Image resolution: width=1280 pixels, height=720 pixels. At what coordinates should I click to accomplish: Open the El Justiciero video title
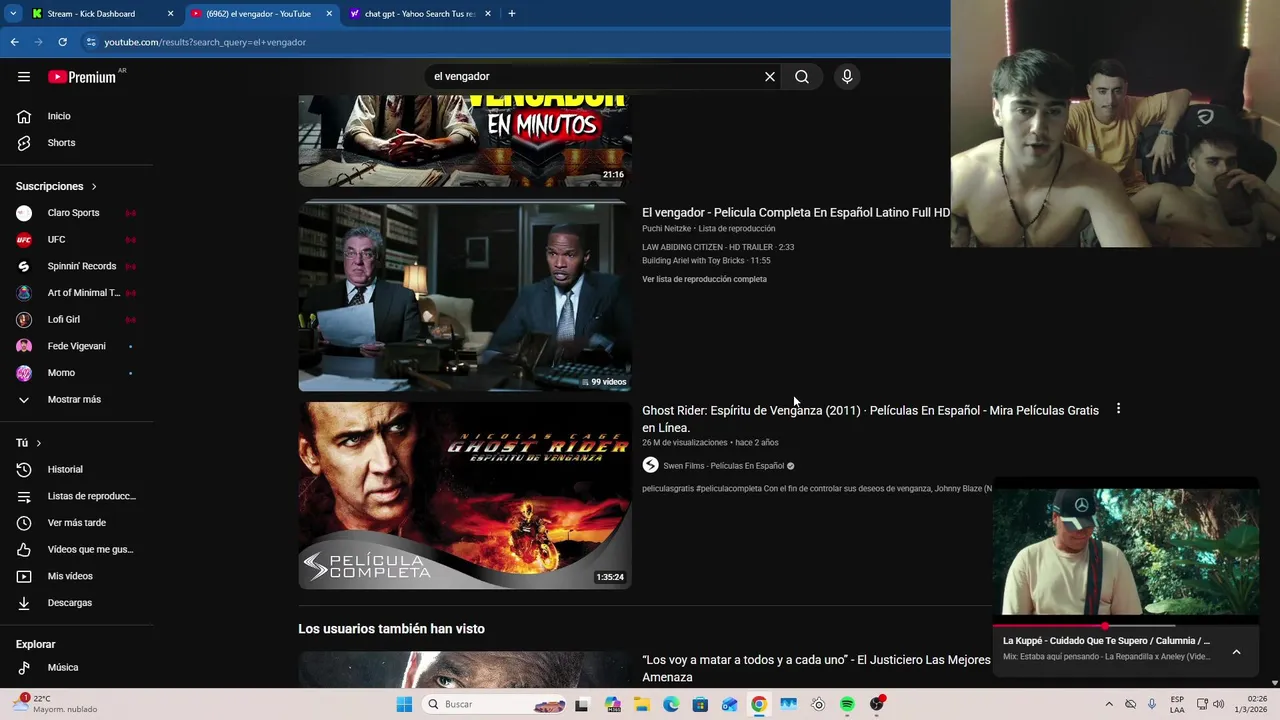point(816,668)
